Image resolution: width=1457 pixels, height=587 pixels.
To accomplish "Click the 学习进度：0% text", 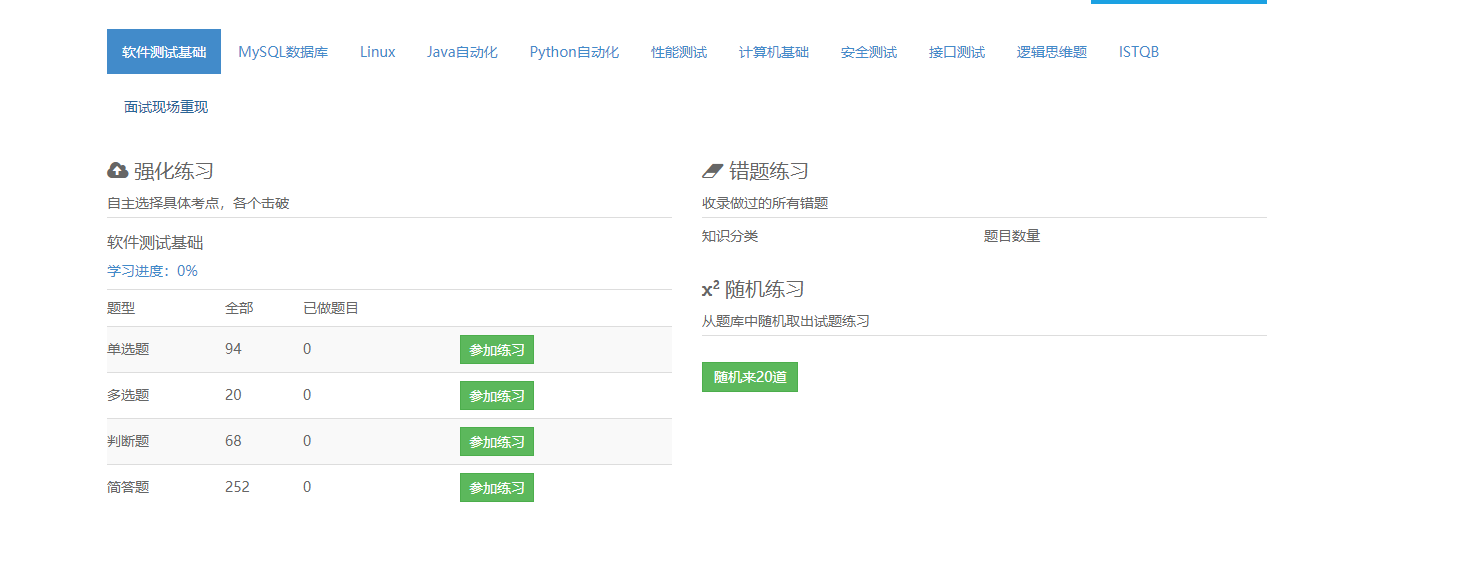I will click(x=152, y=271).
